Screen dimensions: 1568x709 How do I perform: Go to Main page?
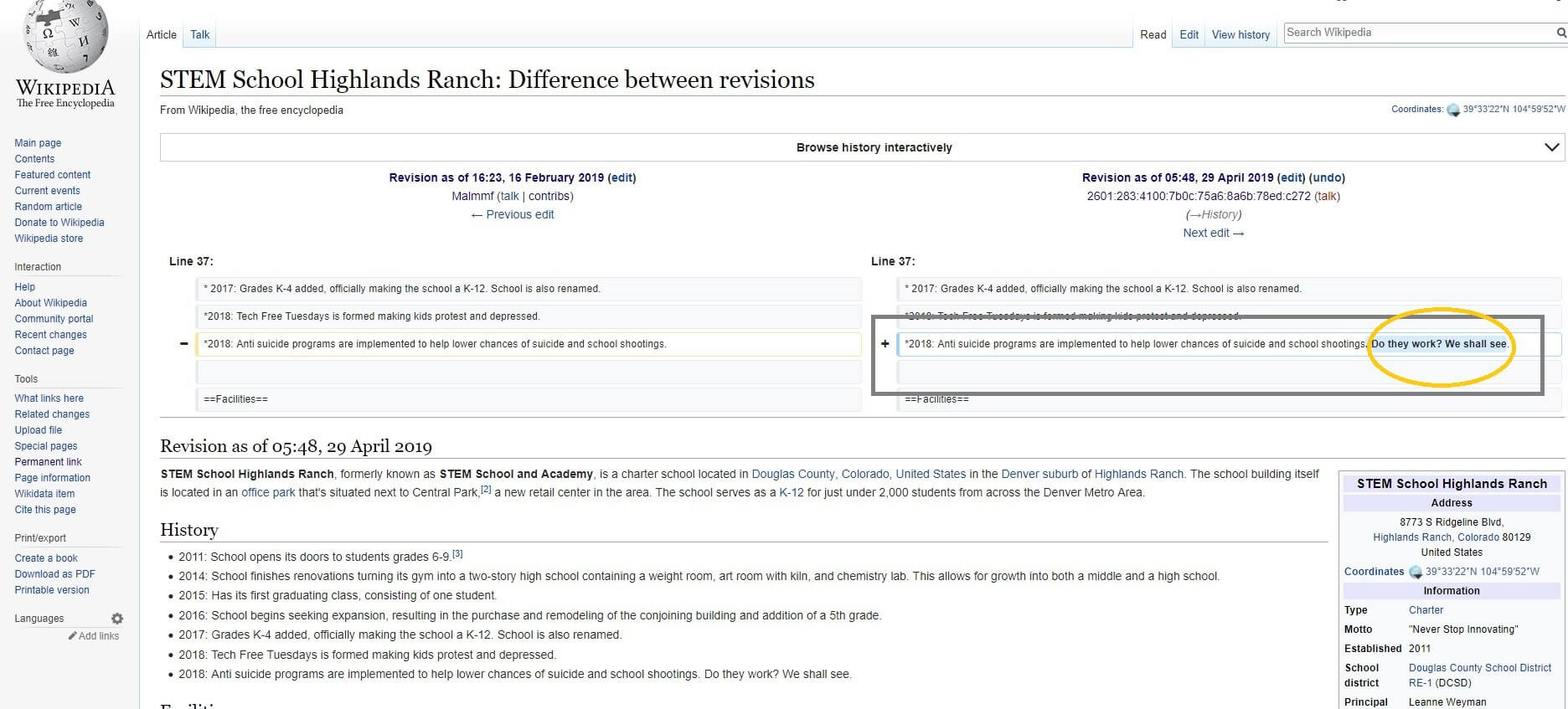click(38, 143)
